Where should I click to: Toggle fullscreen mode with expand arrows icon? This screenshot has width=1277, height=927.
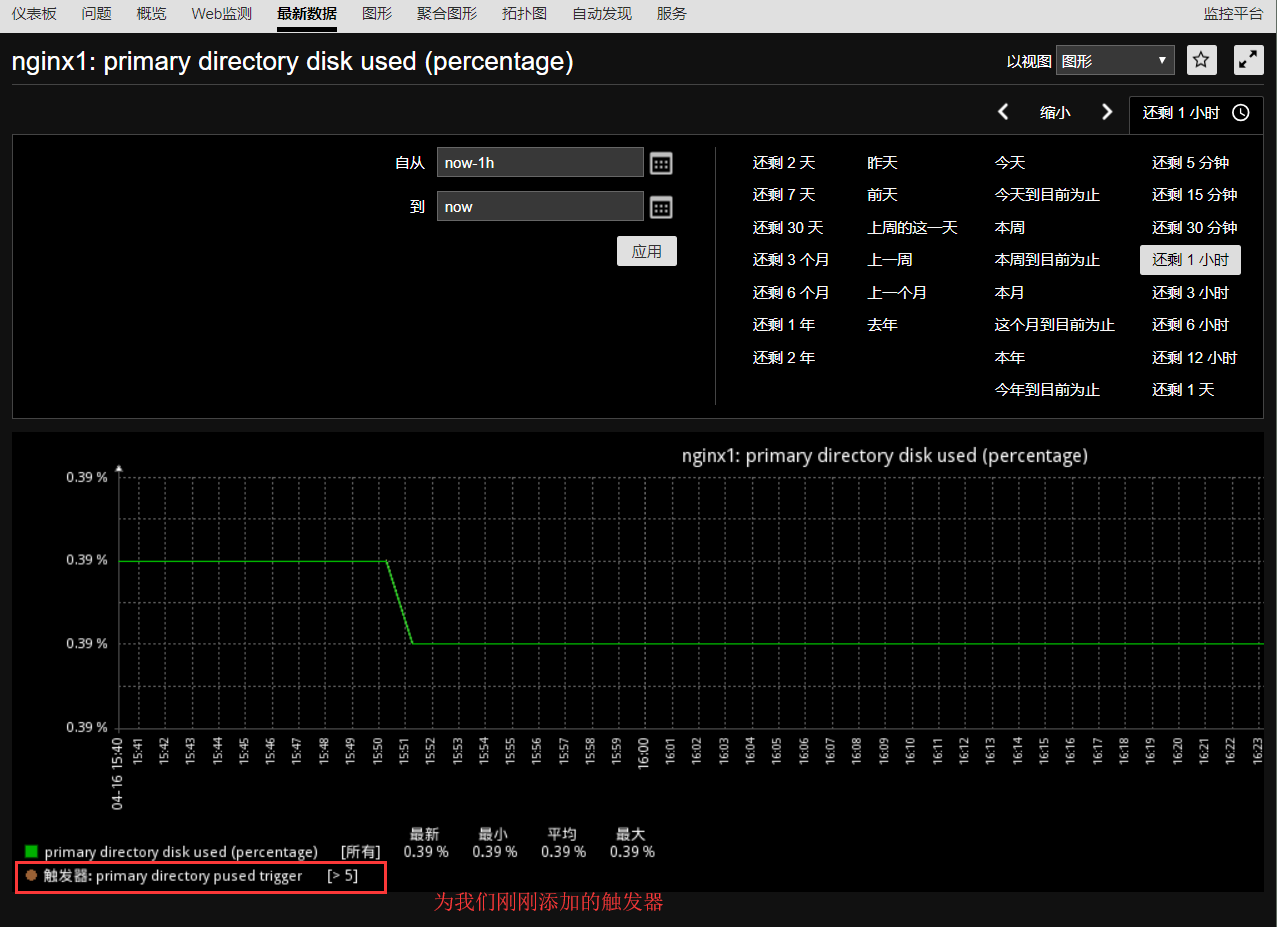(x=1248, y=60)
